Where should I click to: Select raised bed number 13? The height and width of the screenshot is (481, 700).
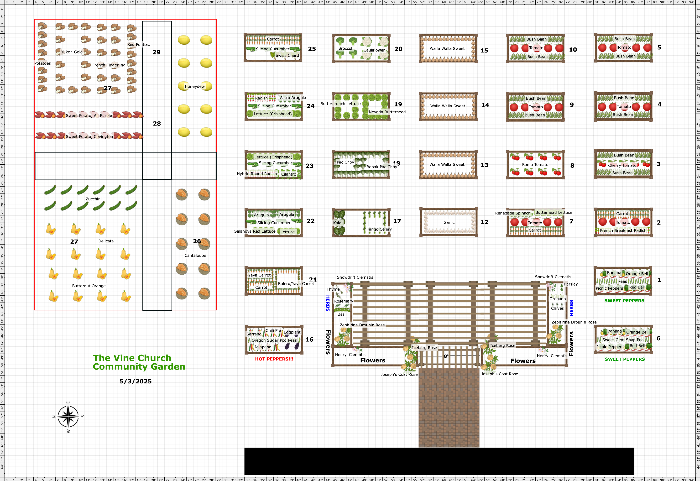448,164
